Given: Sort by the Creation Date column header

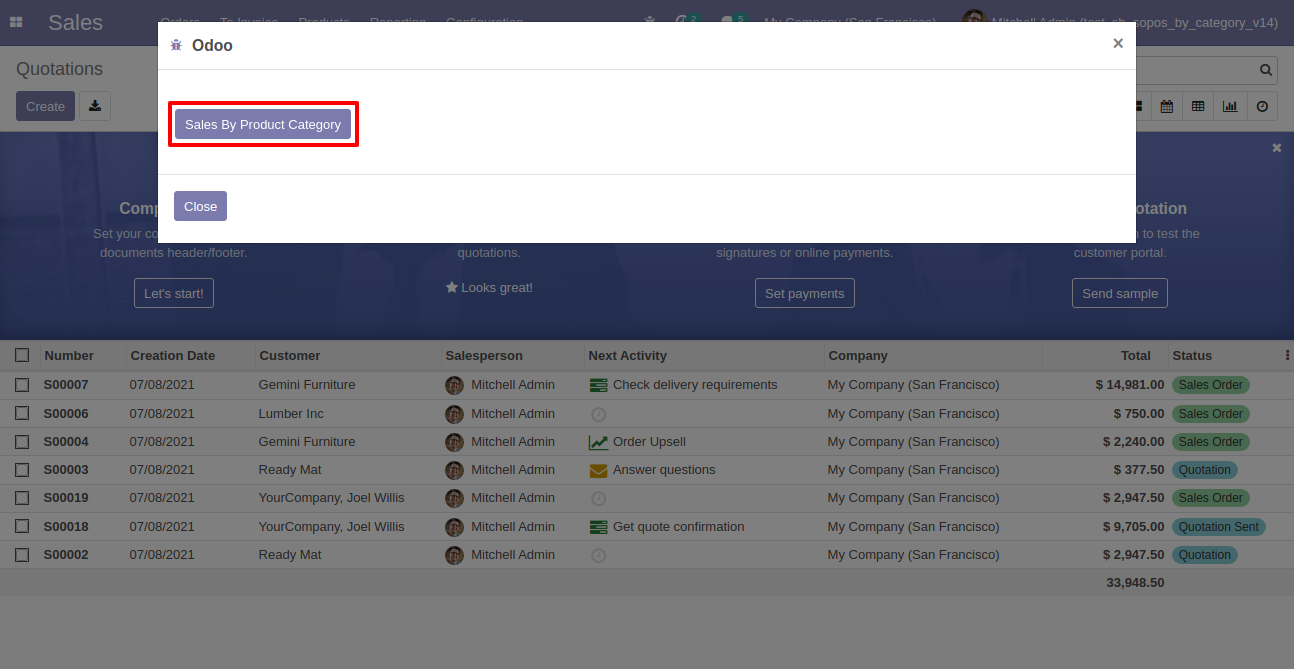Looking at the screenshot, I should click(x=172, y=355).
